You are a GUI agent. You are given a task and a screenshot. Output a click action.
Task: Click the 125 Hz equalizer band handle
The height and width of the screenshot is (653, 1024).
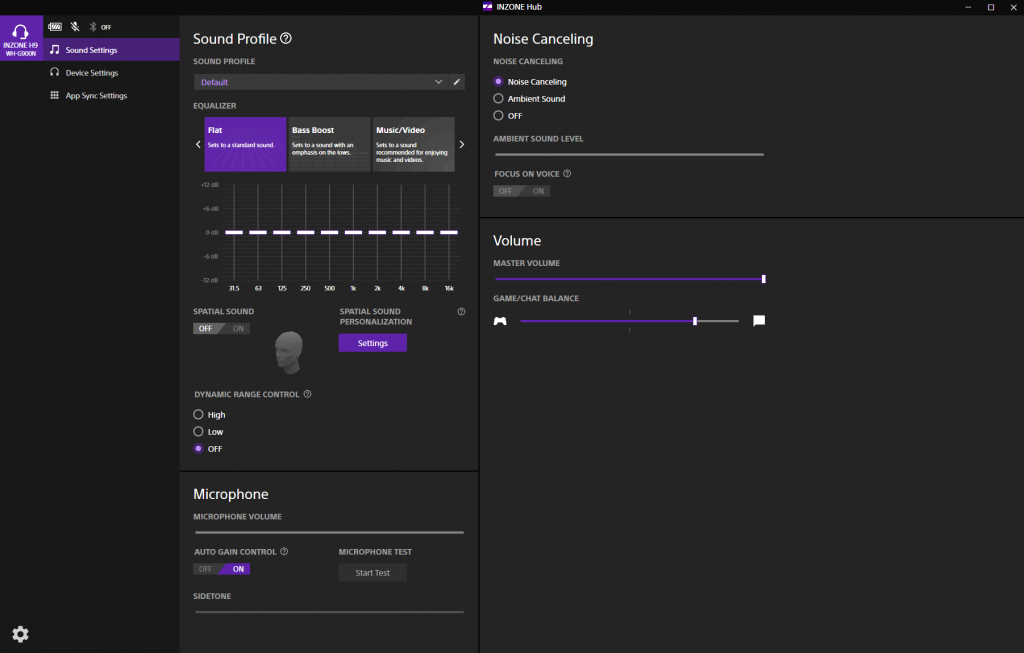(x=281, y=232)
